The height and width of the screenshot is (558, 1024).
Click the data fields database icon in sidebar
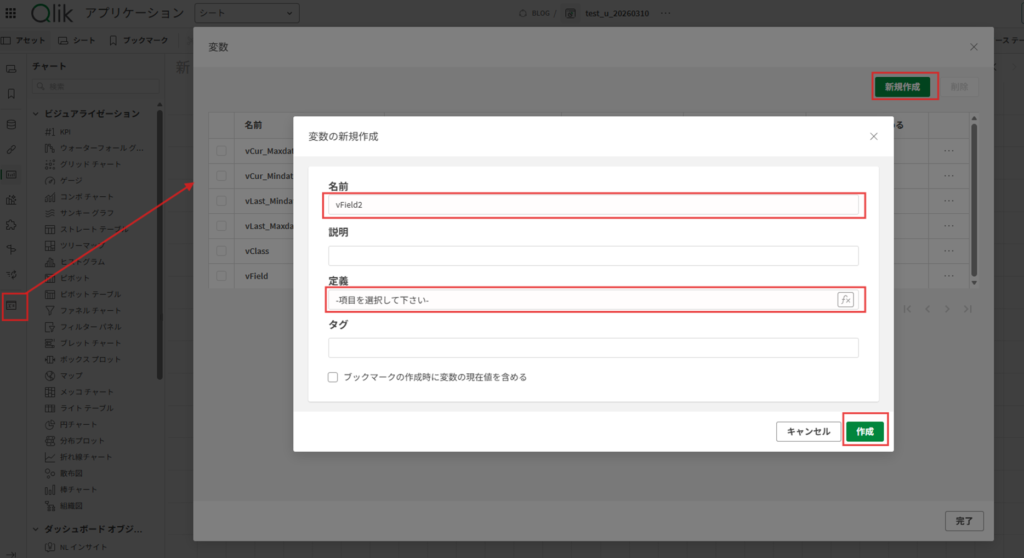(12, 124)
